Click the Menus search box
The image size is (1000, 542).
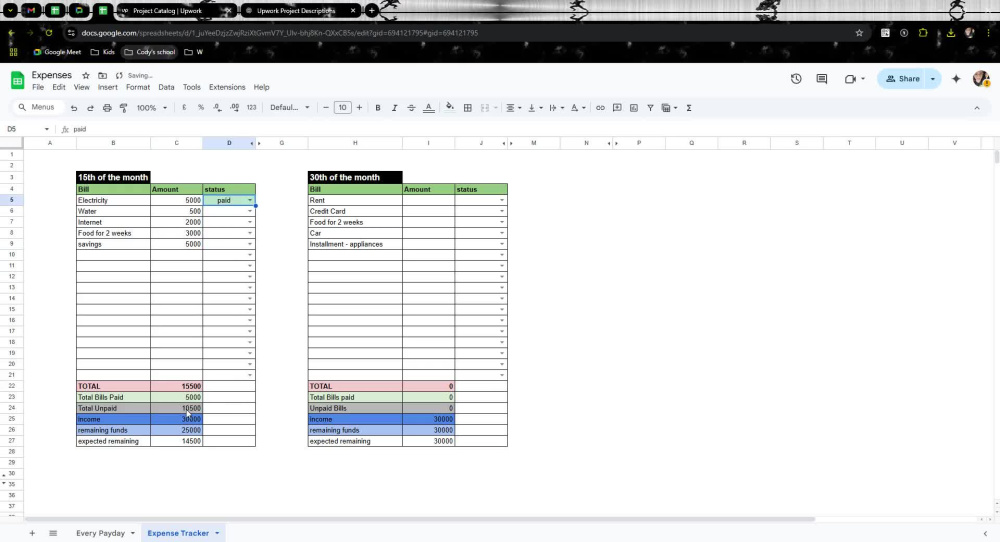38,107
